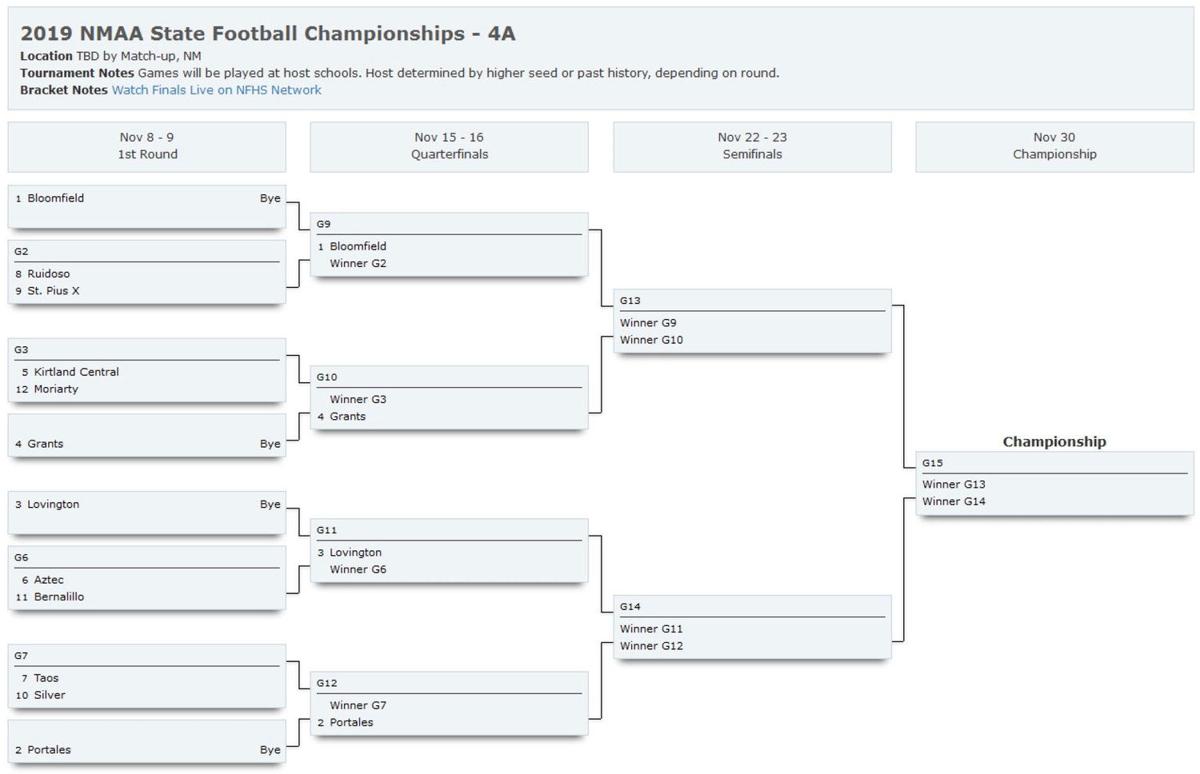Click Grants in the 1st Round bye box
Screen dimensions: 1200x774
(46, 444)
